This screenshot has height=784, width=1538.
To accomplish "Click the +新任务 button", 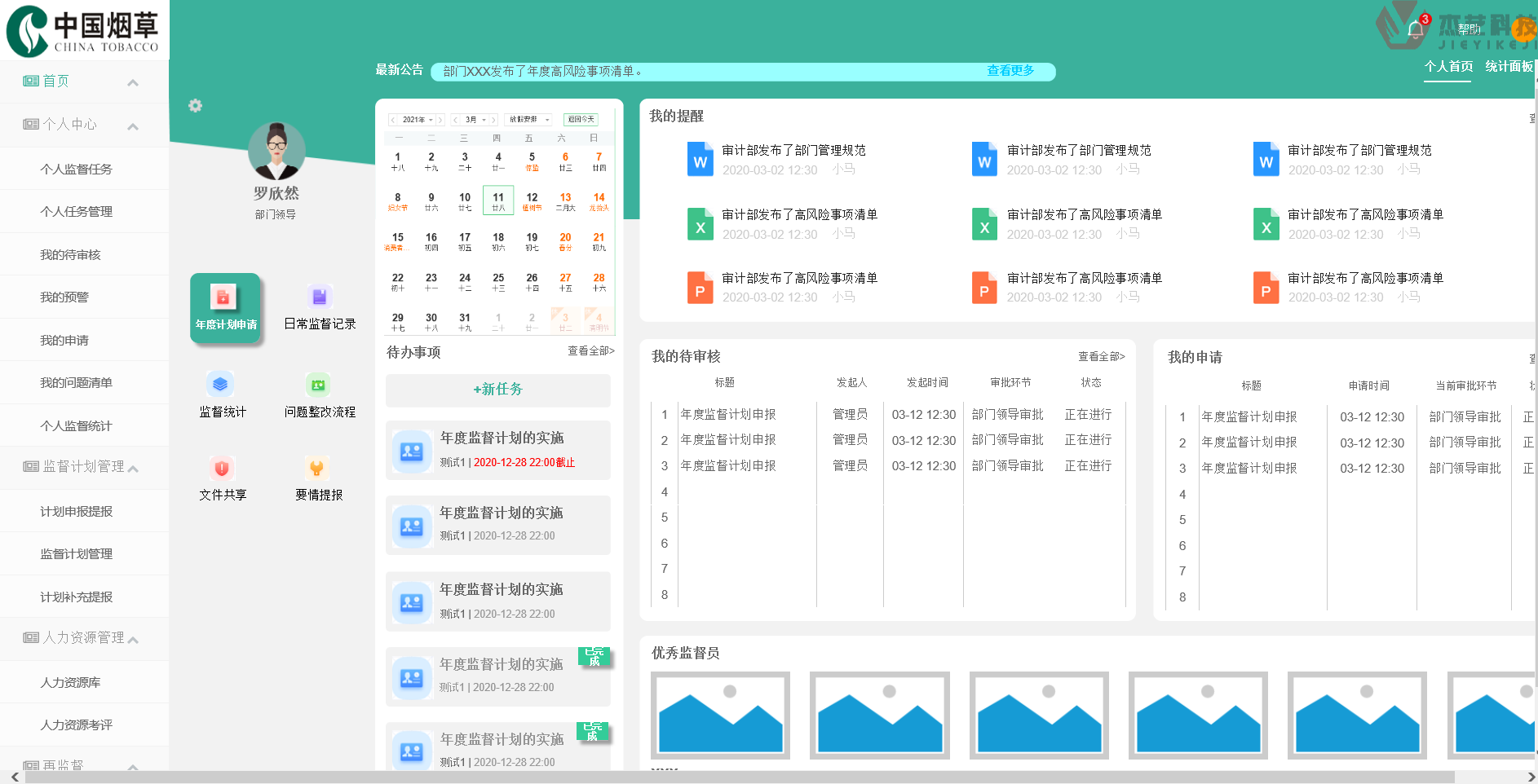I will tap(497, 390).
